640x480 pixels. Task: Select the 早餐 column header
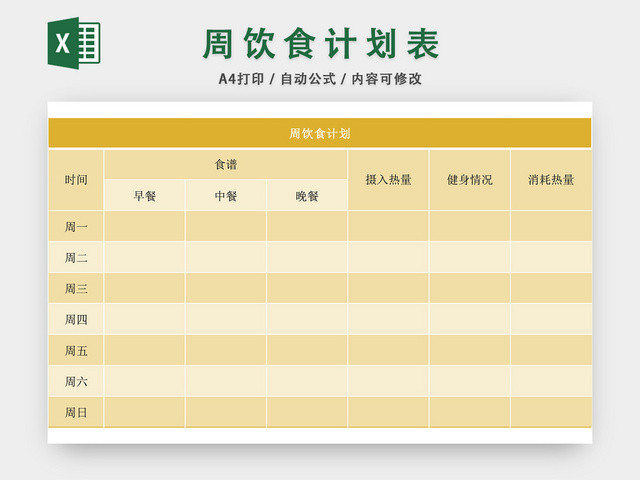point(144,196)
